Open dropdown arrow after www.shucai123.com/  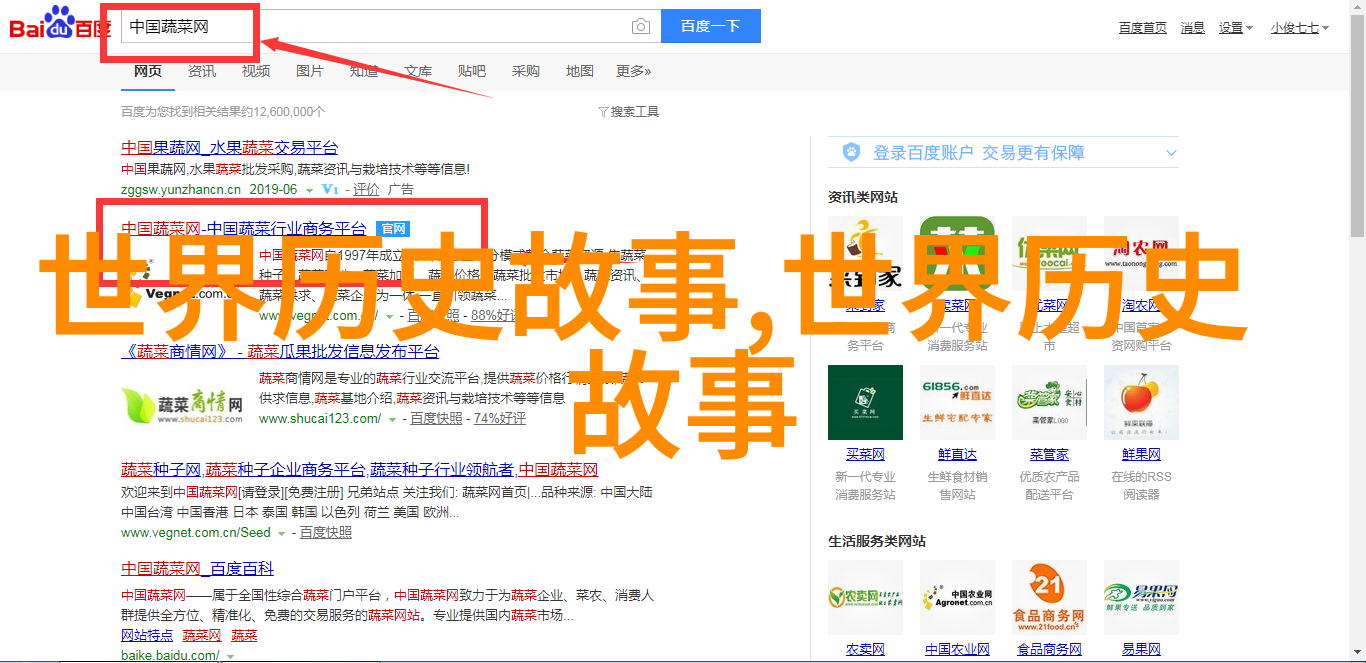coord(392,420)
